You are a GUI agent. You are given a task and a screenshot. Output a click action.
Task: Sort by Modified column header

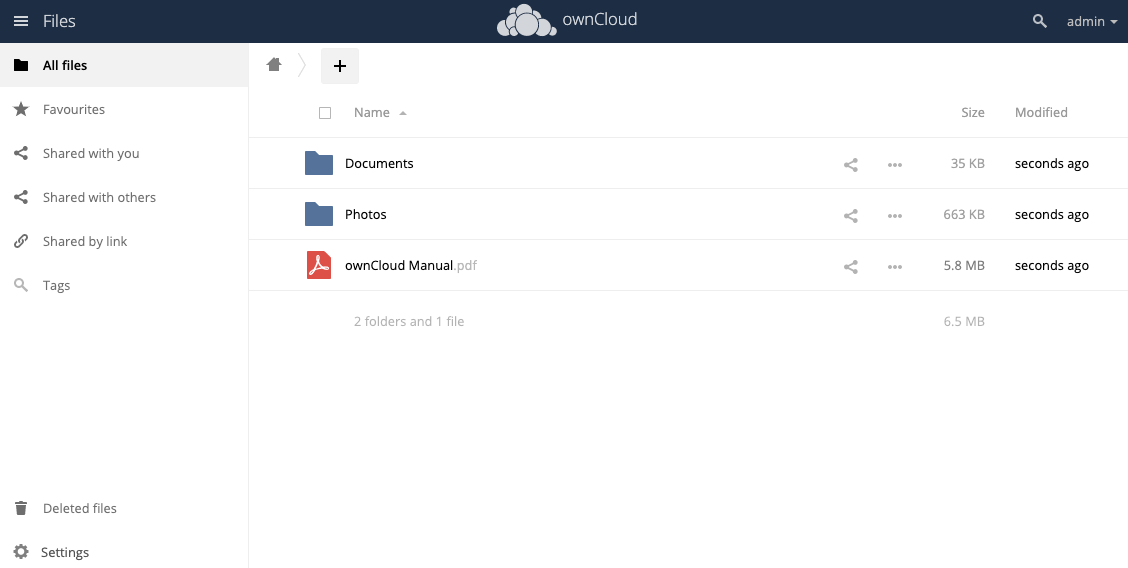tap(1041, 112)
